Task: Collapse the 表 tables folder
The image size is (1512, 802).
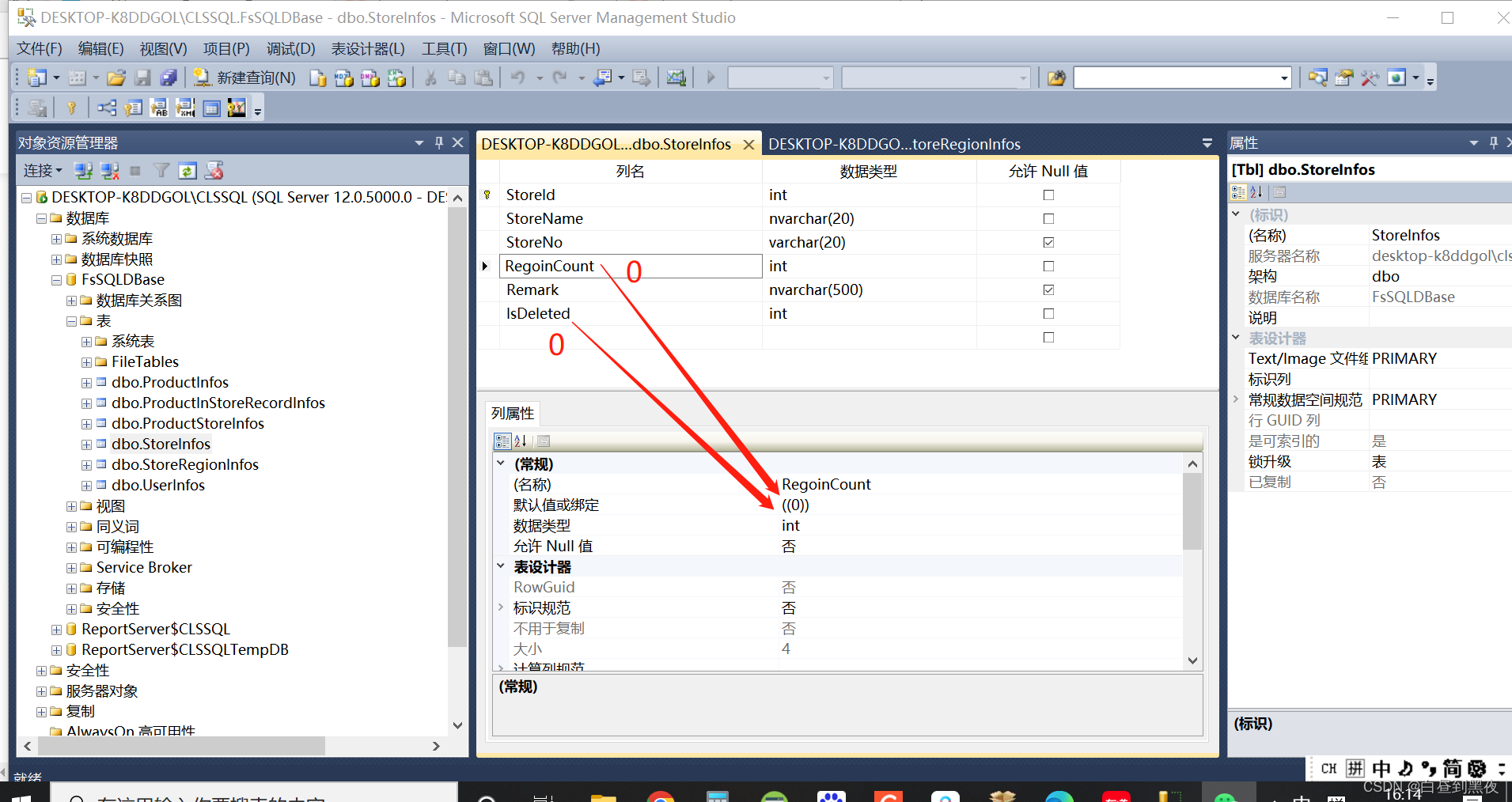Action: (x=71, y=321)
